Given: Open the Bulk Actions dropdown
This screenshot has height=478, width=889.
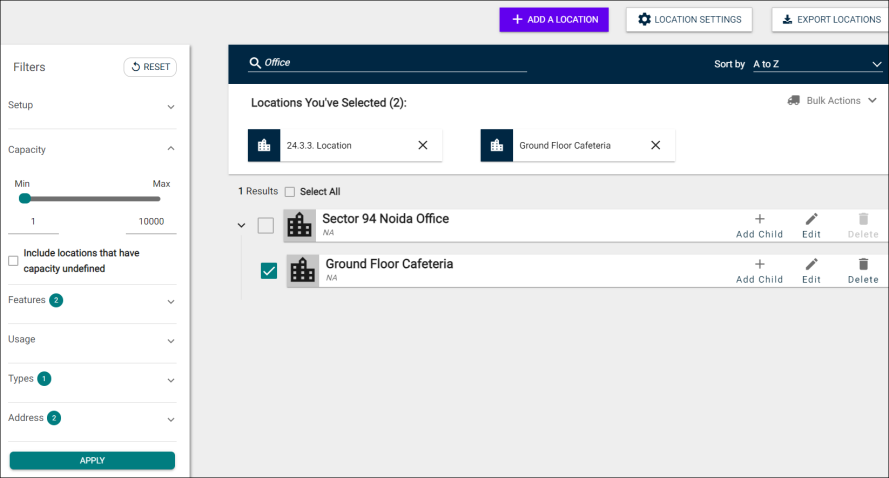Looking at the screenshot, I should click(x=832, y=100).
